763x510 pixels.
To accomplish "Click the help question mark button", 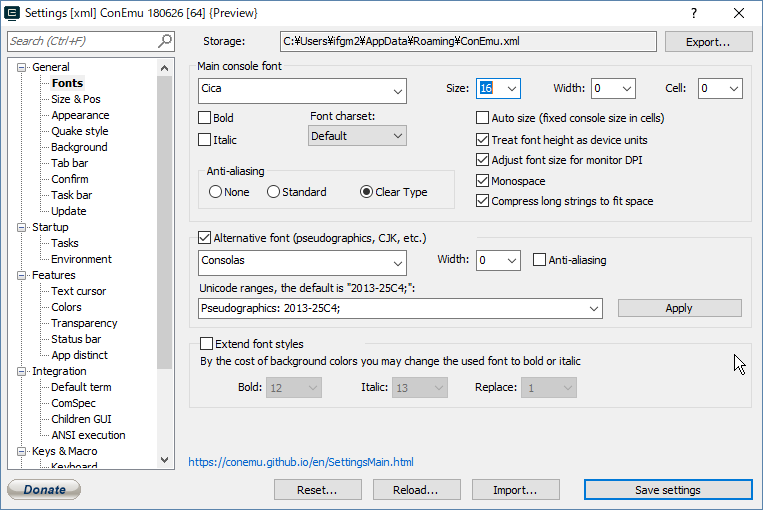I will [694, 13].
